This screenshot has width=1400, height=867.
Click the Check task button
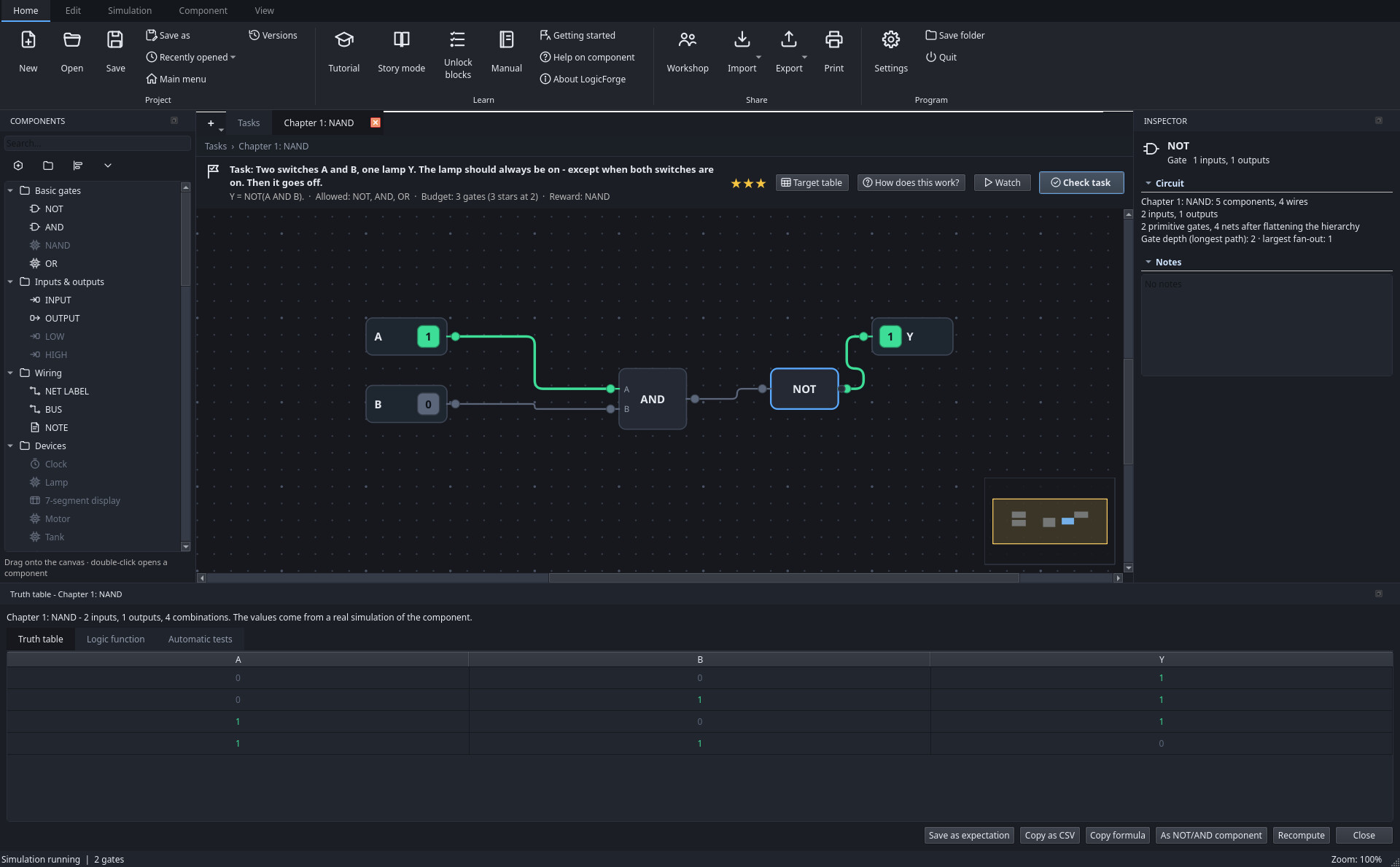[x=1081, y=182]
